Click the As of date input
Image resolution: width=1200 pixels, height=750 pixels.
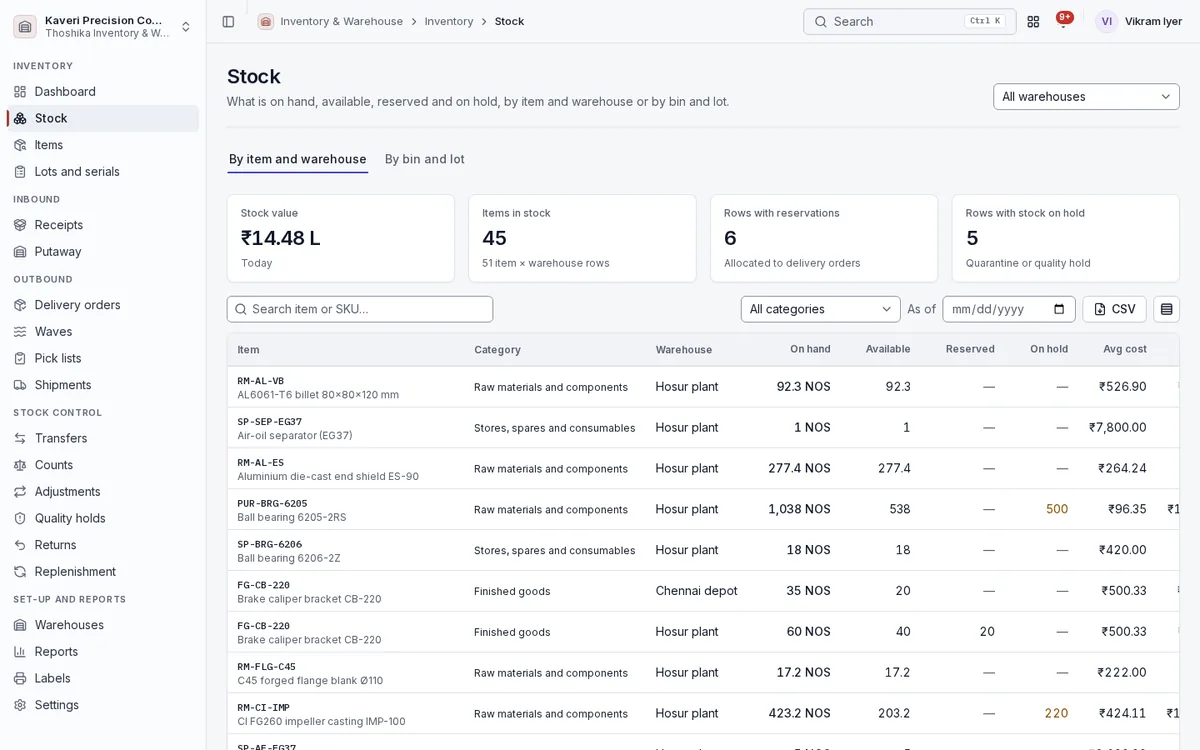(x=1008, y=309)
